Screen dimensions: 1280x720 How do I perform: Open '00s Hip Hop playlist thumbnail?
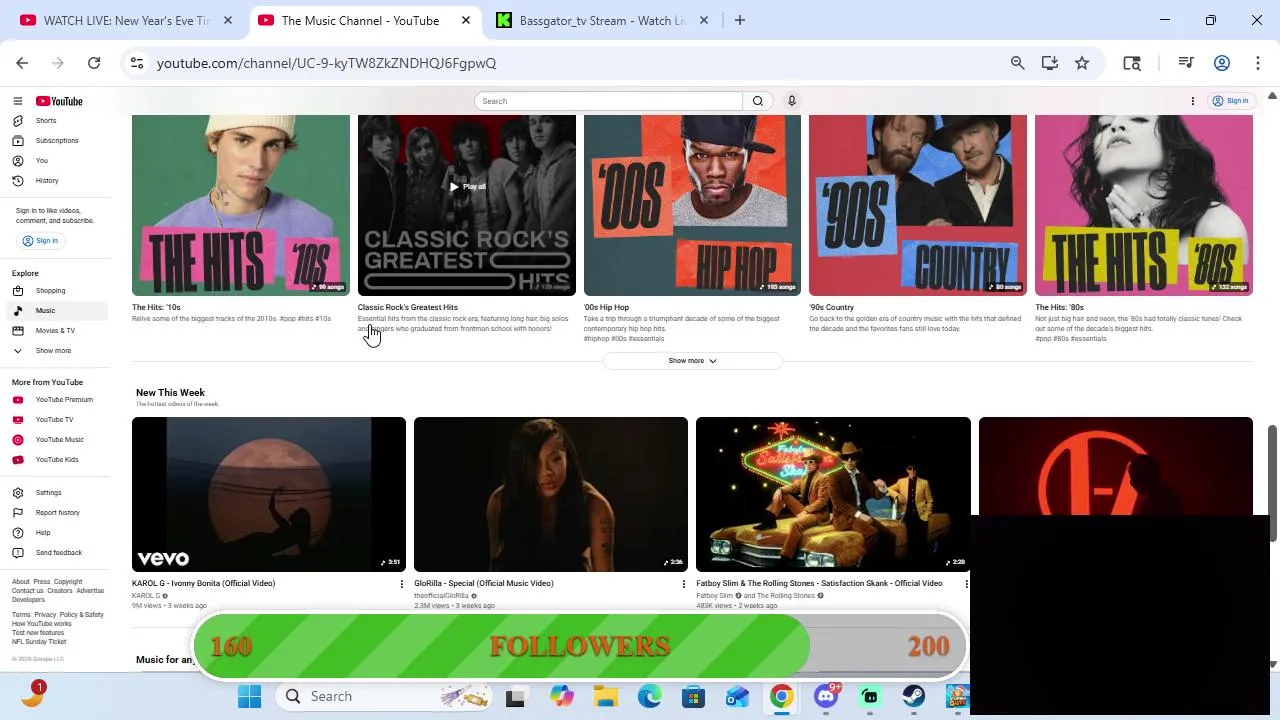(x=692, y=205)
